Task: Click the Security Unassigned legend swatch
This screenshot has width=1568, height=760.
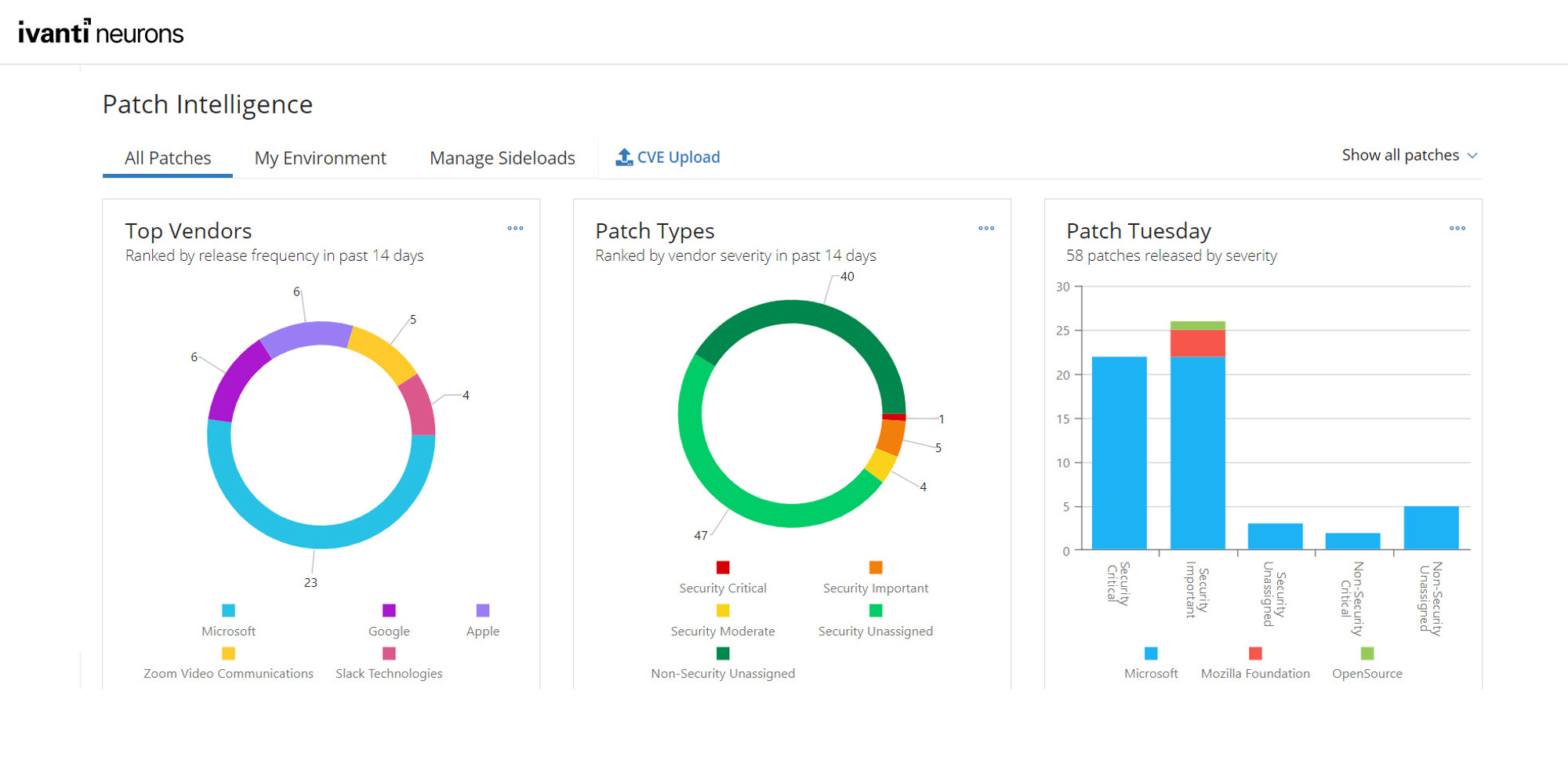Action: click(x=876, y=610)
